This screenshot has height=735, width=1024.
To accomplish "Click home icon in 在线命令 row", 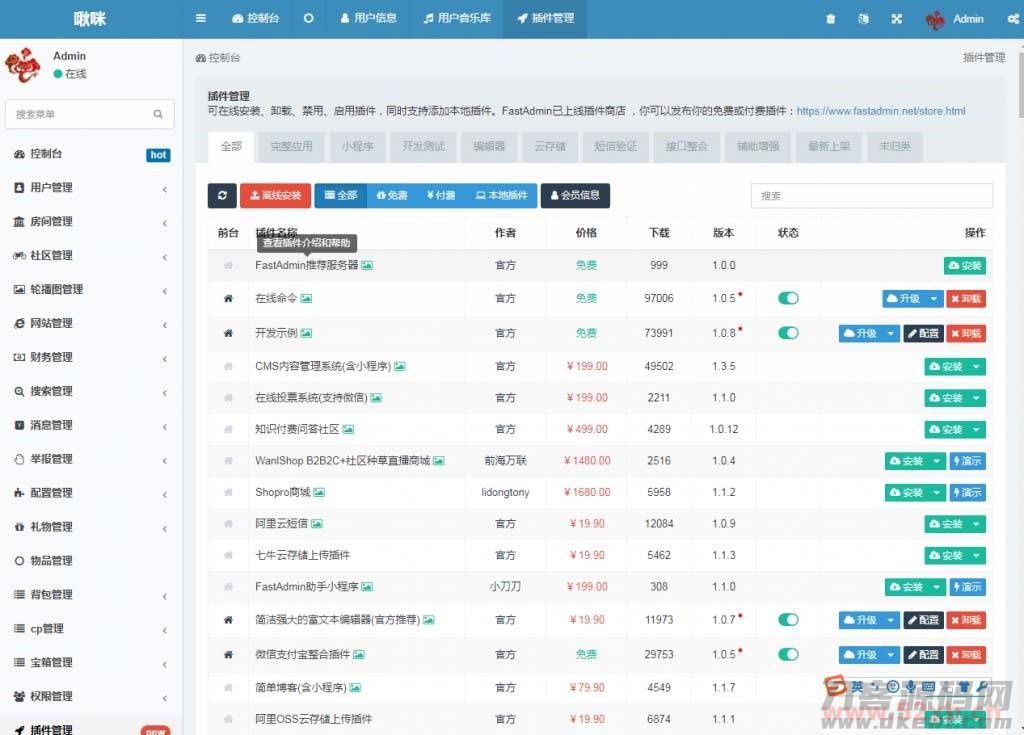I will 228,298.
